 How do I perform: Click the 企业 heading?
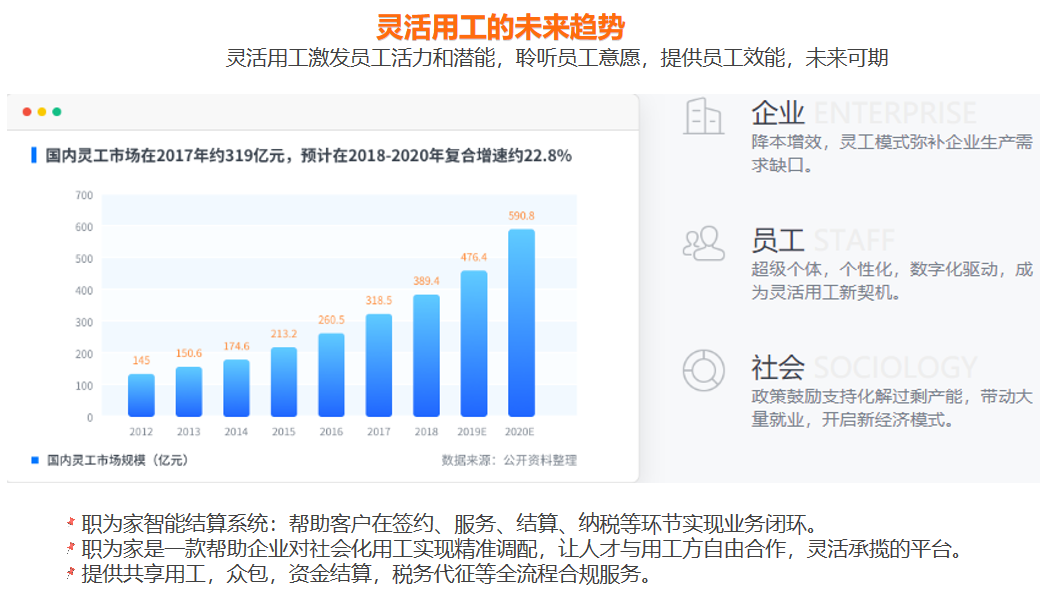click(777, 112)
